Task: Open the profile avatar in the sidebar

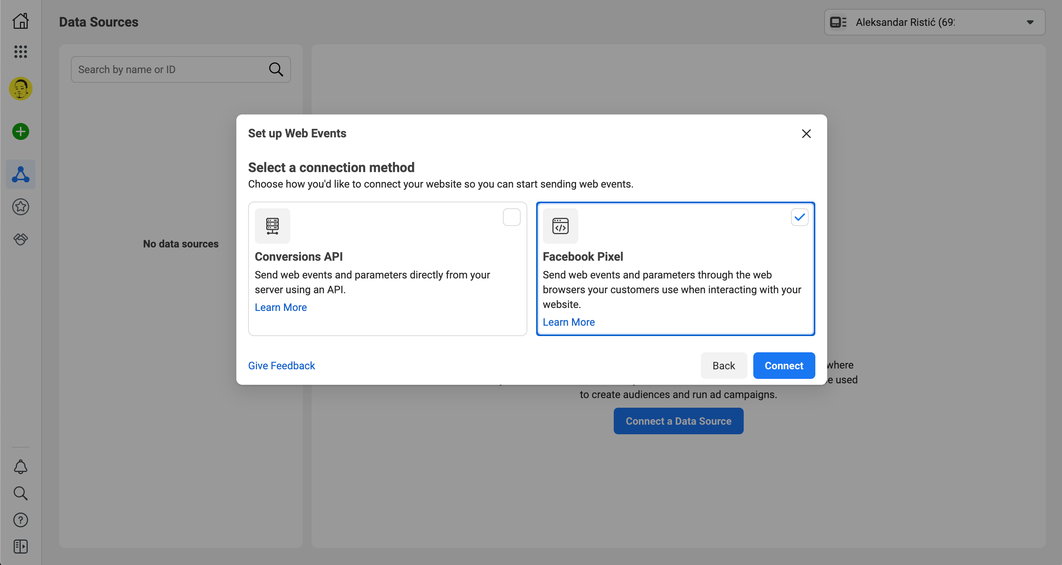Action: tap(20, 89)
